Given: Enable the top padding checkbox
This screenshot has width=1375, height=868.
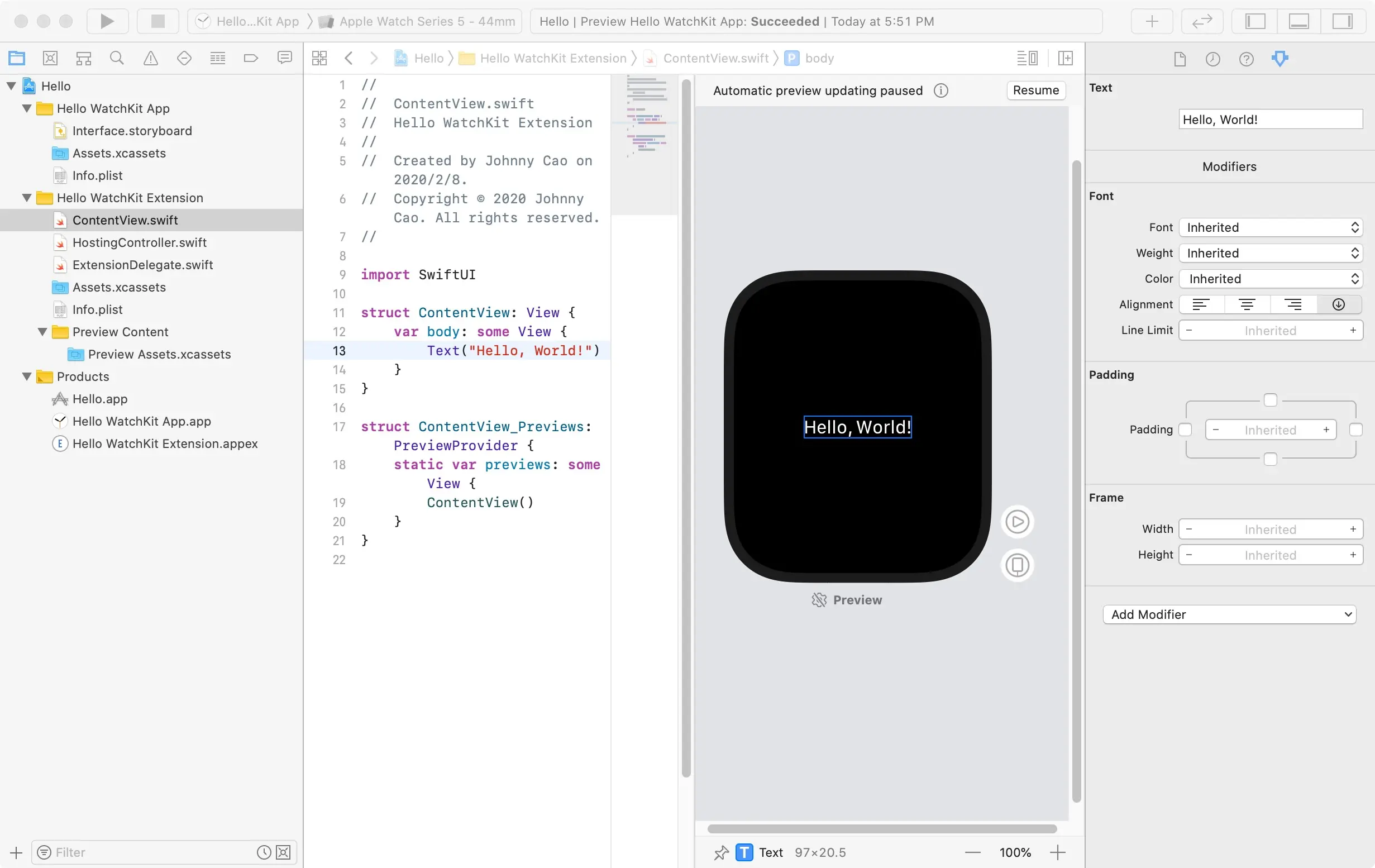Looking at the screenshot, I should click(x=1270, y=400).
